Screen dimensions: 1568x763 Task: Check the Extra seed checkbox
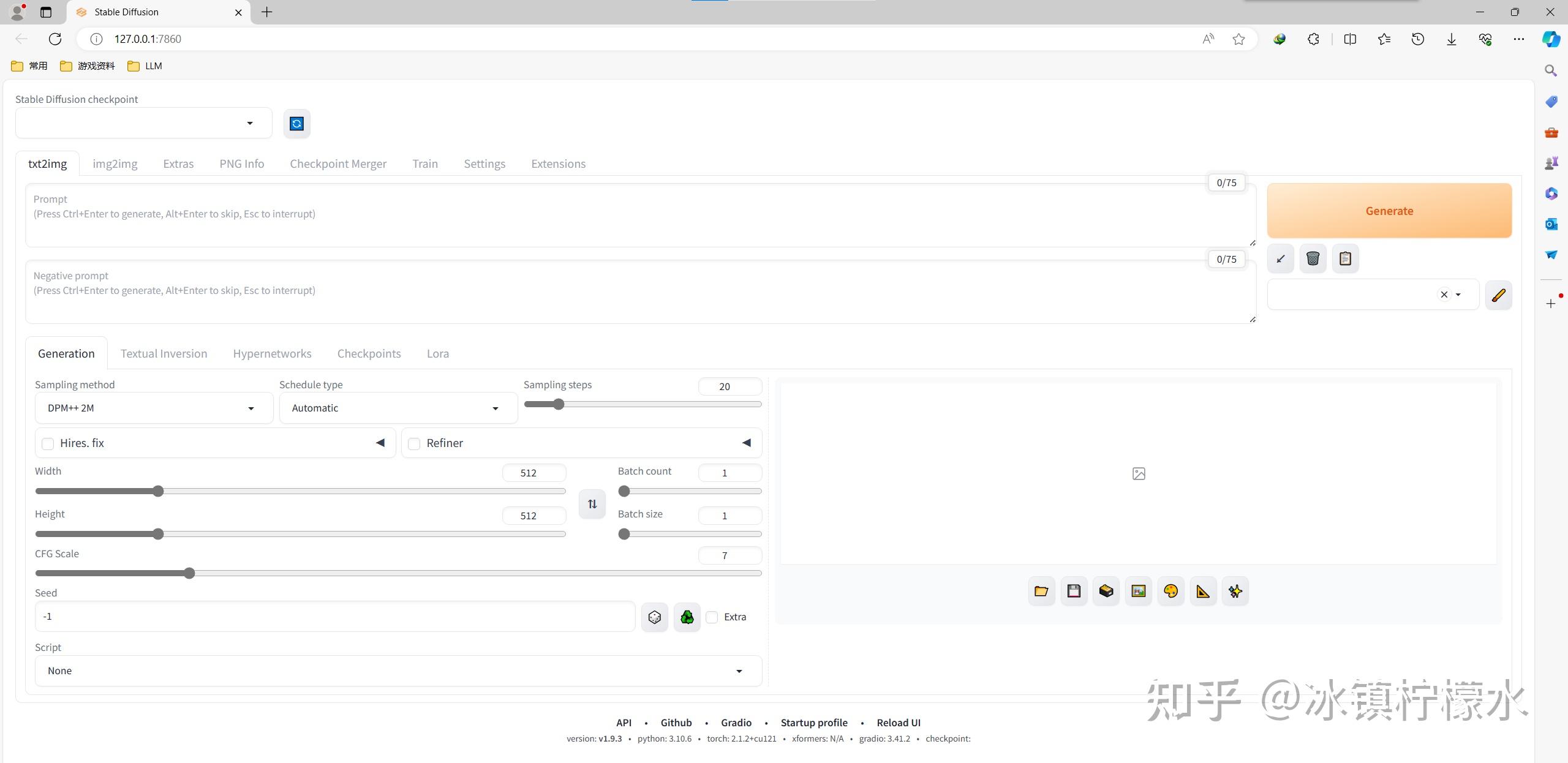(x=712, y=617)
